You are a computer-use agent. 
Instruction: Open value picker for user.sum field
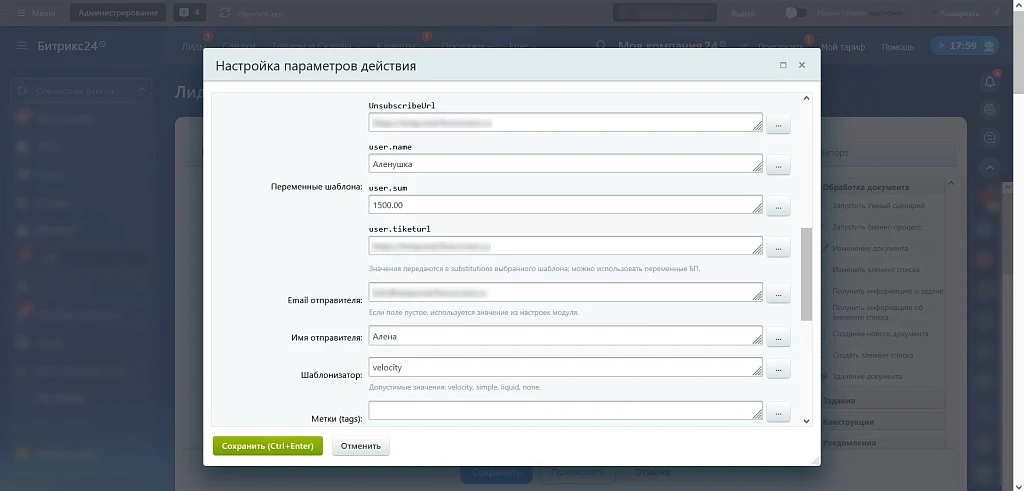(x=778, y=206)
